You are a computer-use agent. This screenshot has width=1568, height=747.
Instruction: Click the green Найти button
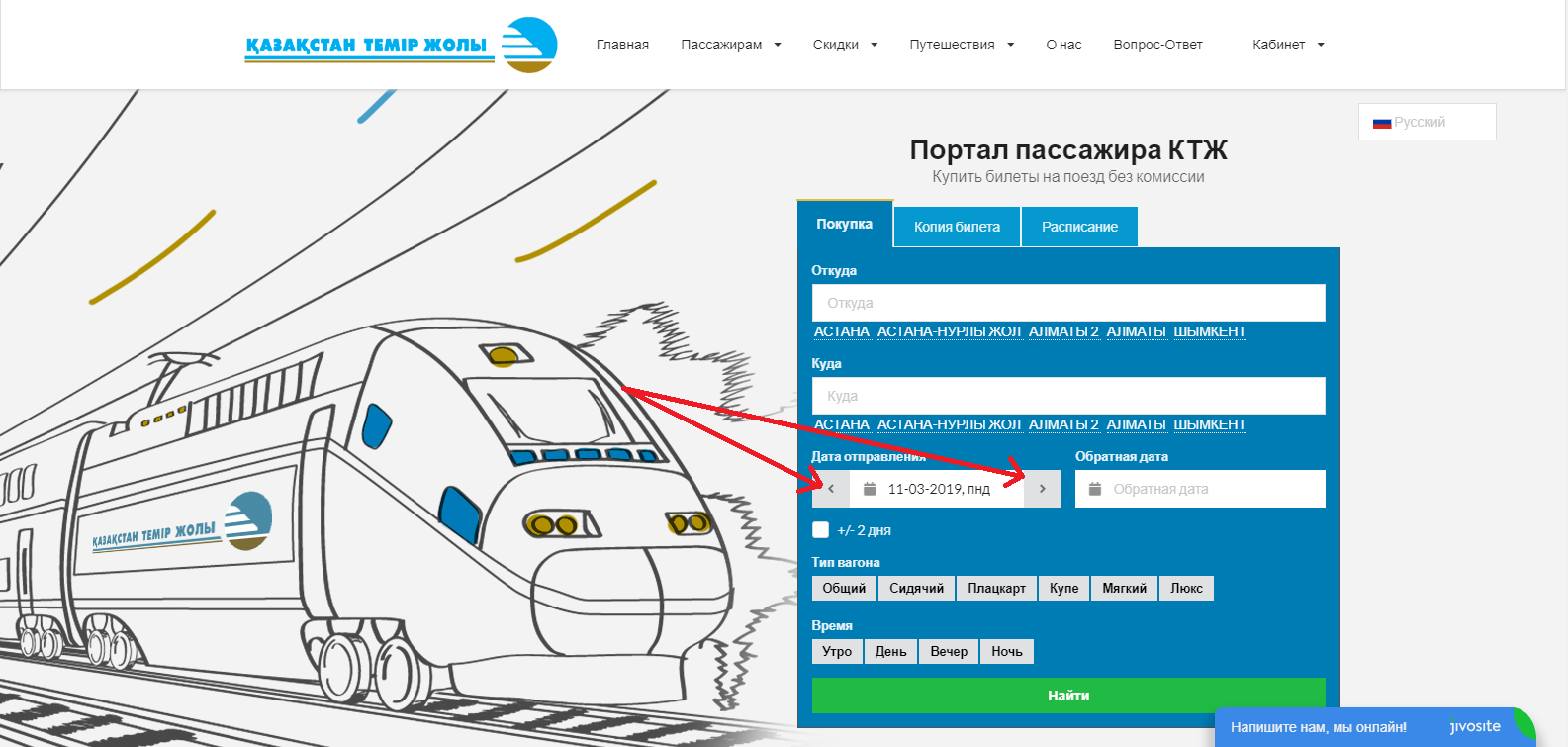[1068, 696]
